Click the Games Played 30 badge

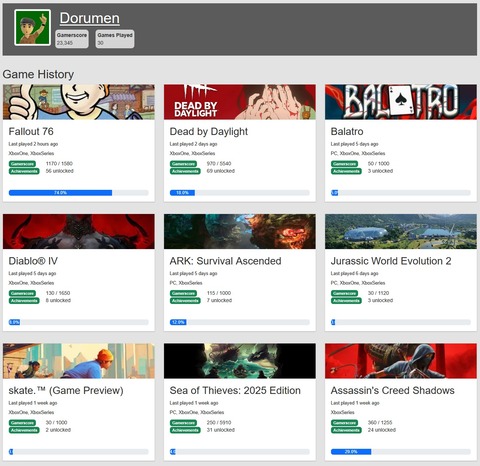115,39
